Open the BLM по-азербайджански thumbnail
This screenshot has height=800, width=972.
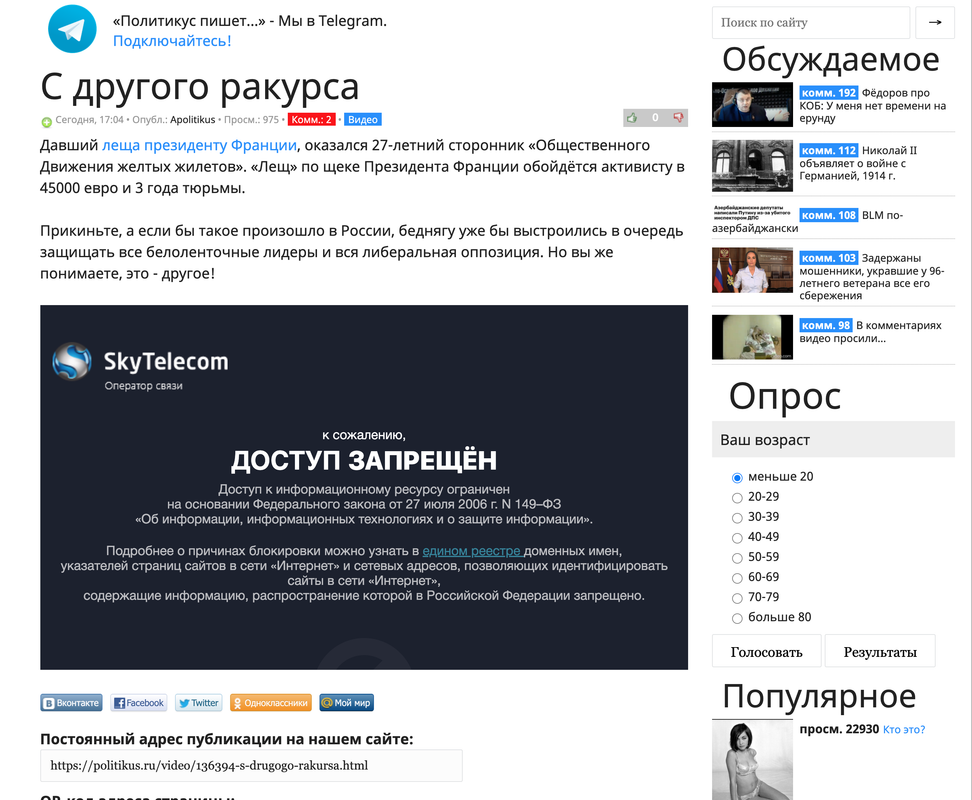(752, 213)
